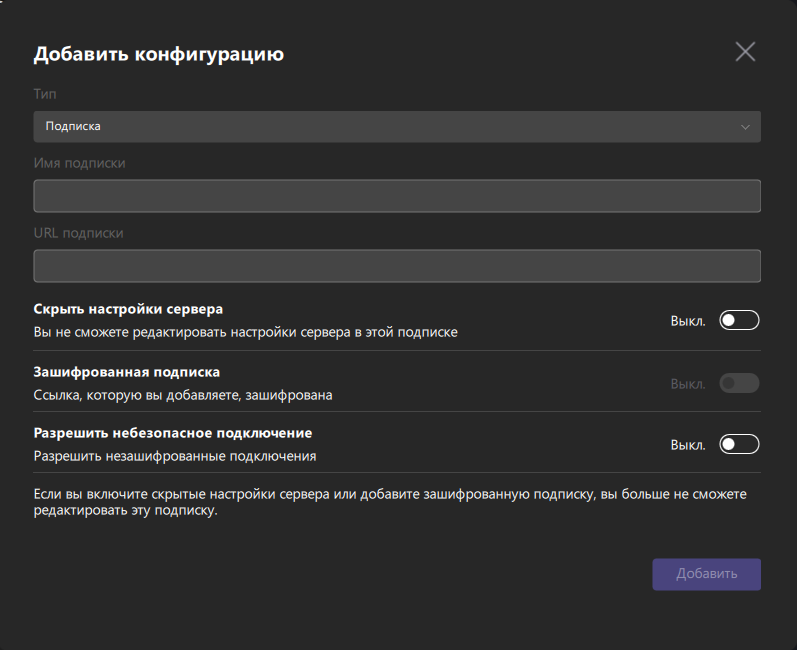Close the Добавить конфигурацию dialog
Screen dimensions: 797x650
(x=745, y=51)
